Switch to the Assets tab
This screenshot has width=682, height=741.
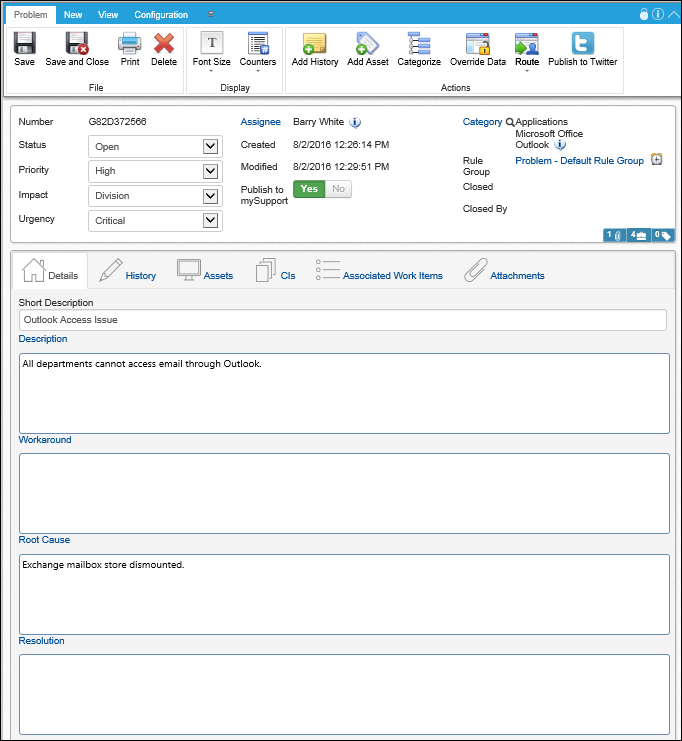point(205,271)
